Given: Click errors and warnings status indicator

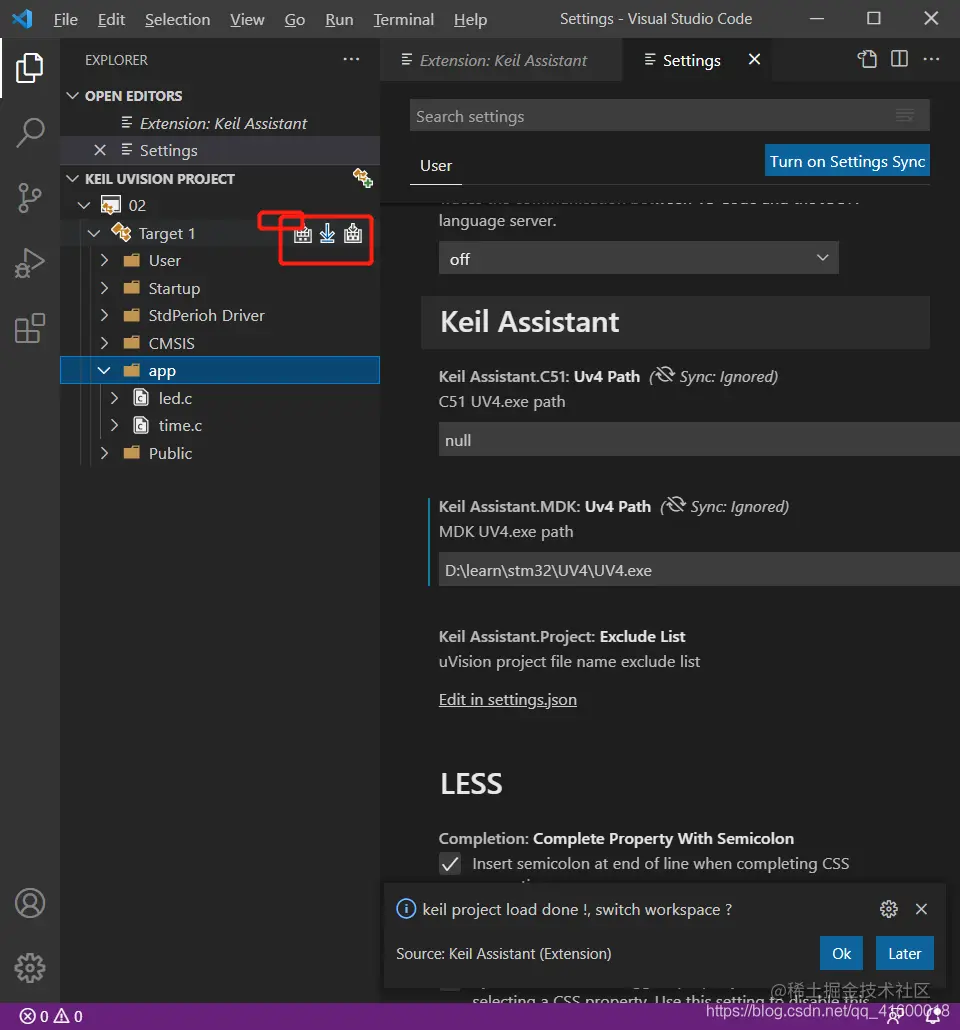Looking at the screenshot, I should coord(51,1016).
